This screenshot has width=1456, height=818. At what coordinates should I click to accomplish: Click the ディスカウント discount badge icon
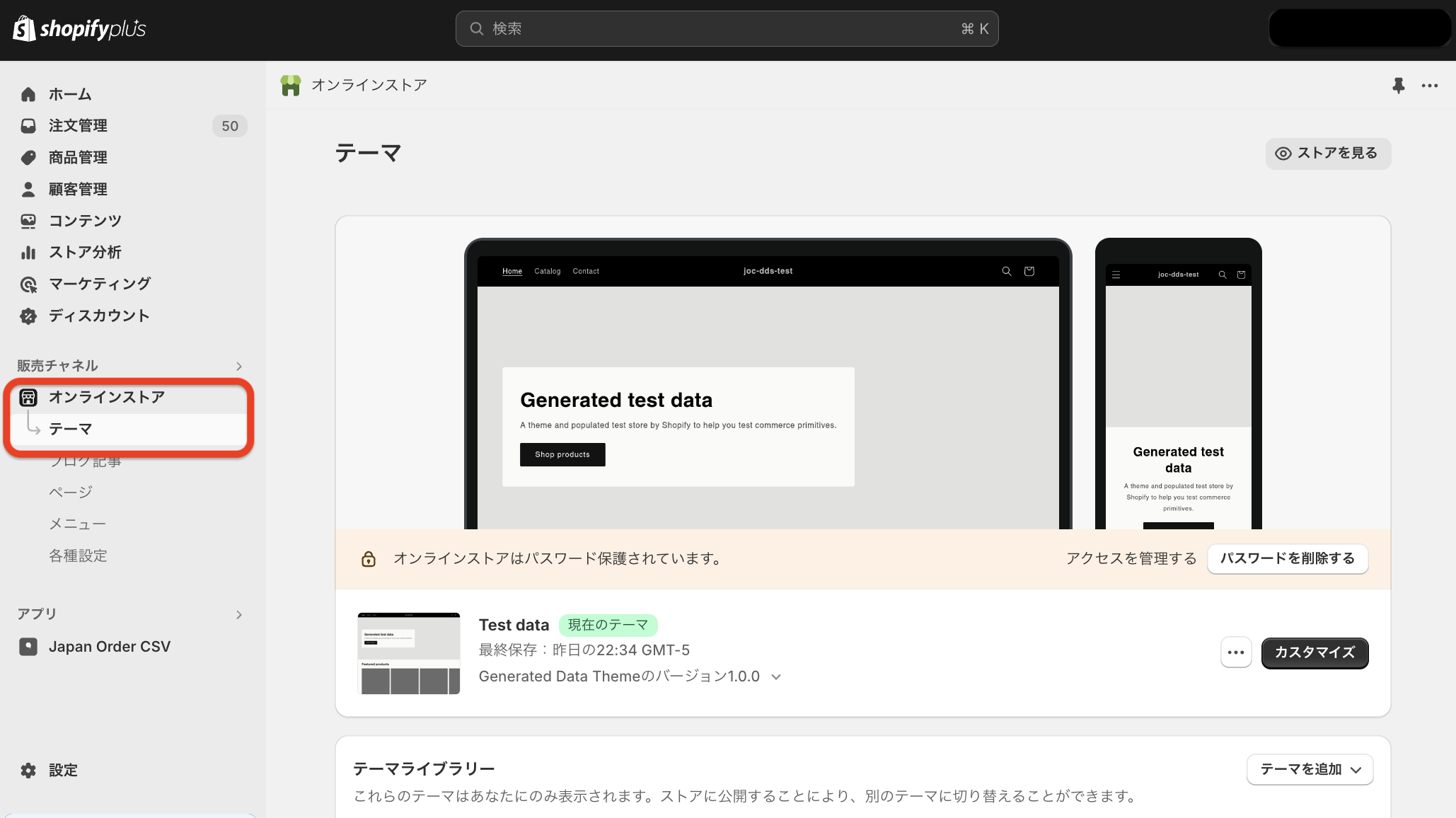point(28,316)
